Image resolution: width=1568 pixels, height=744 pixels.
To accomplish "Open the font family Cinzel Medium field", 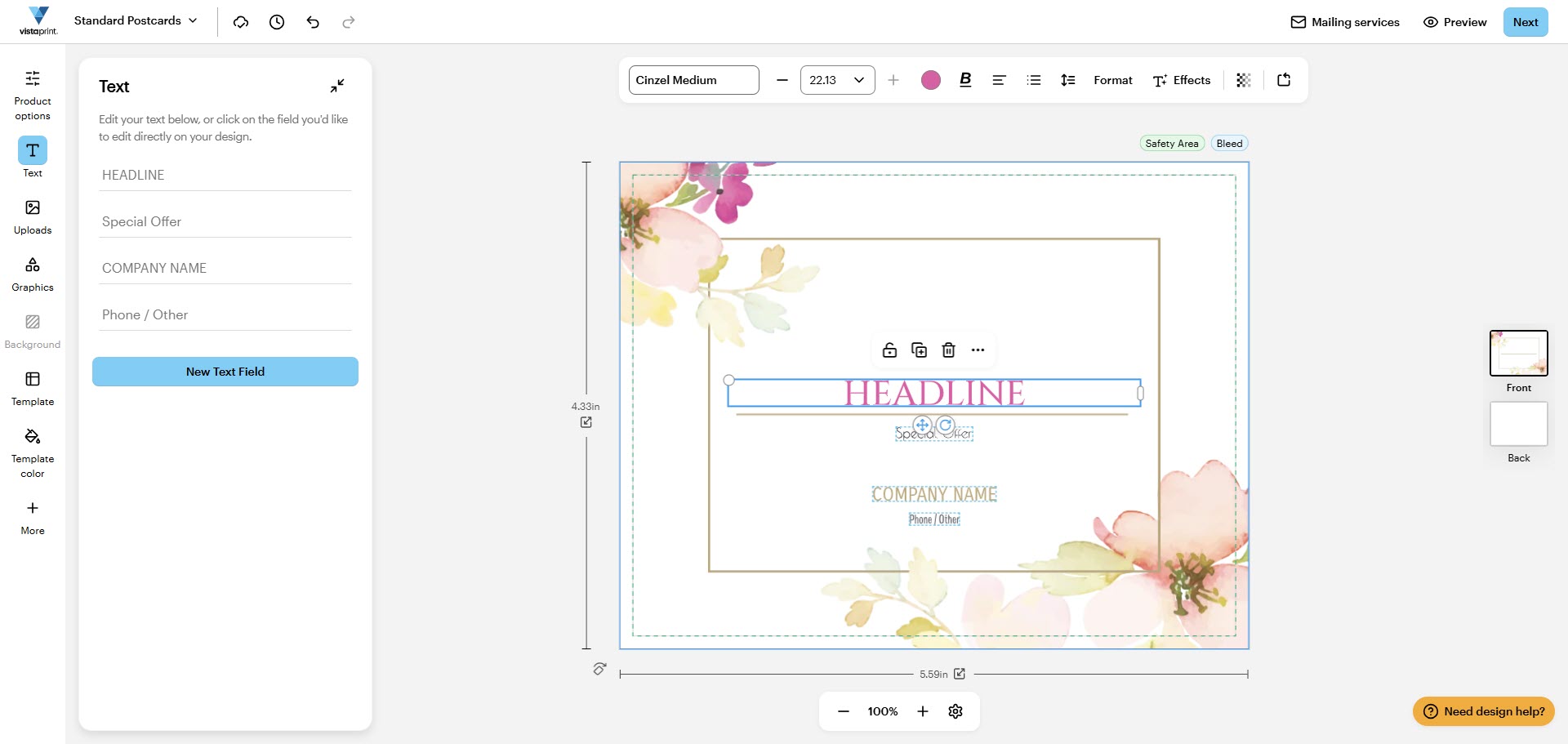I will (694, 80).
